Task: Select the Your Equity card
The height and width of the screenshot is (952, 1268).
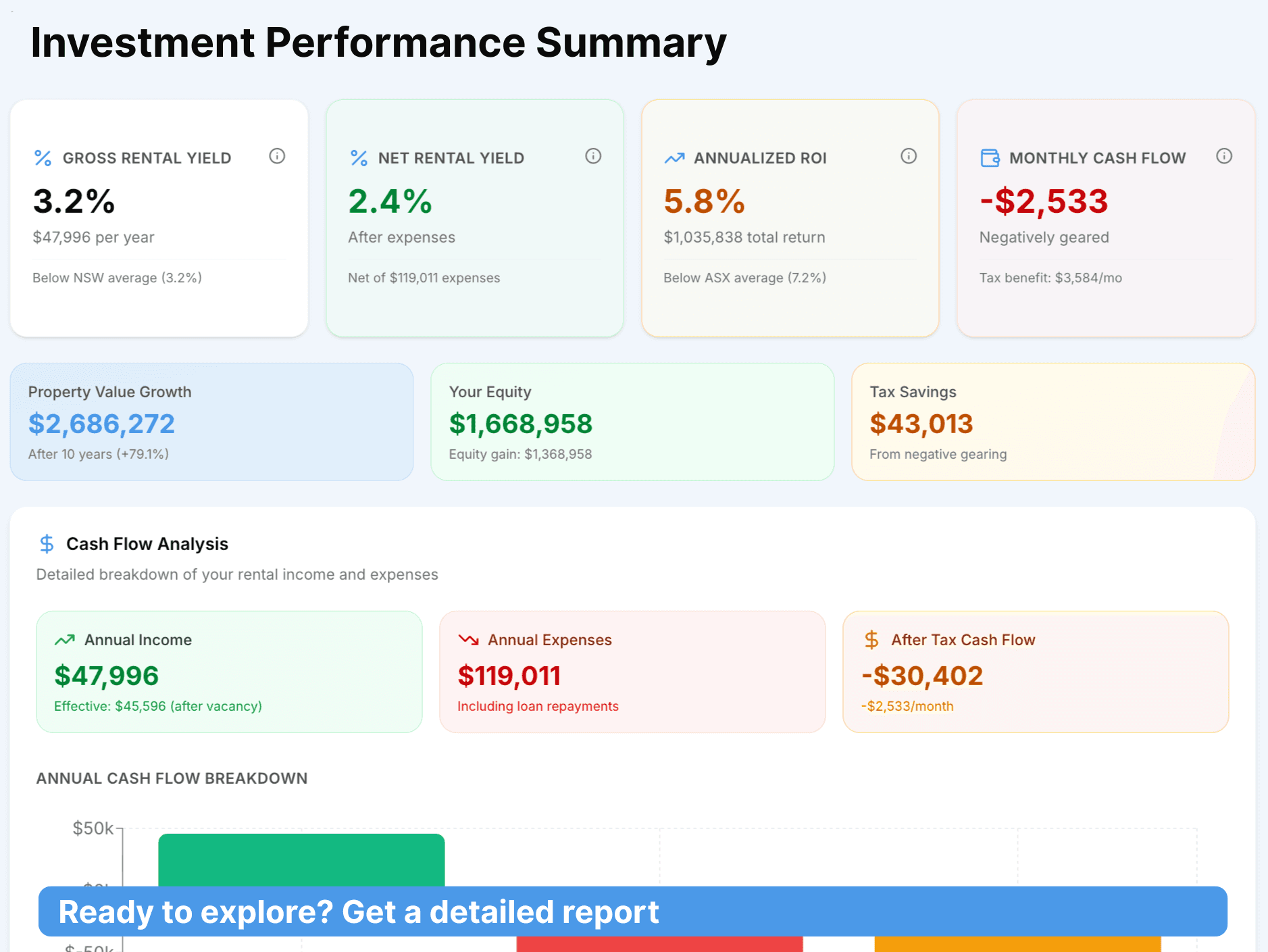Action: click(x=632, y=422)
